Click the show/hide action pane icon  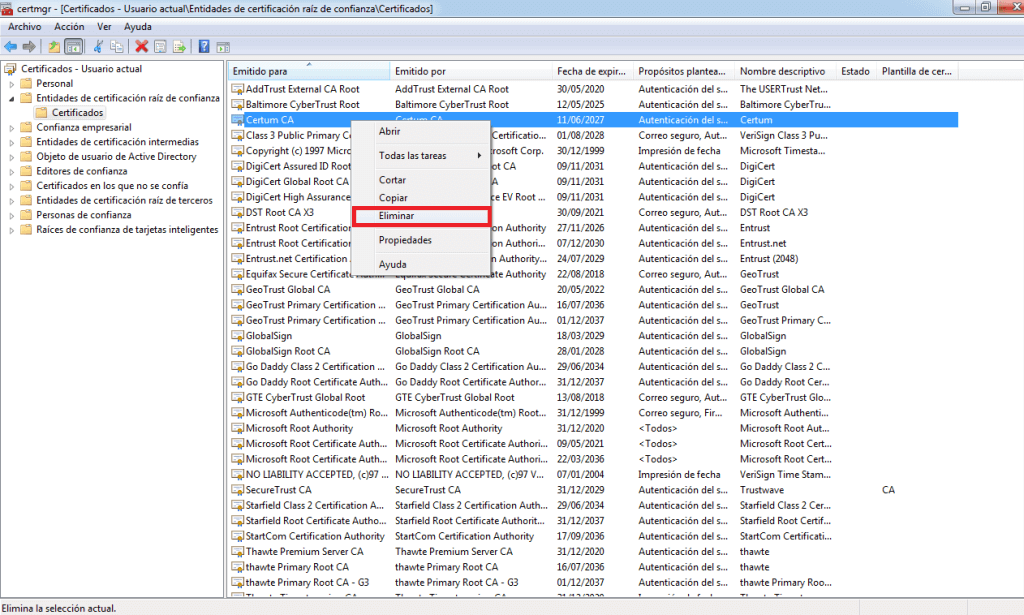click(223, 47)
